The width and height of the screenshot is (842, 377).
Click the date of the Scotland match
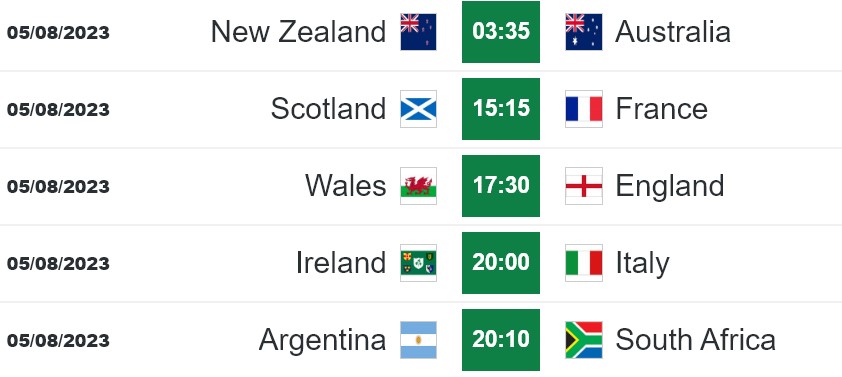click(58, 110)
